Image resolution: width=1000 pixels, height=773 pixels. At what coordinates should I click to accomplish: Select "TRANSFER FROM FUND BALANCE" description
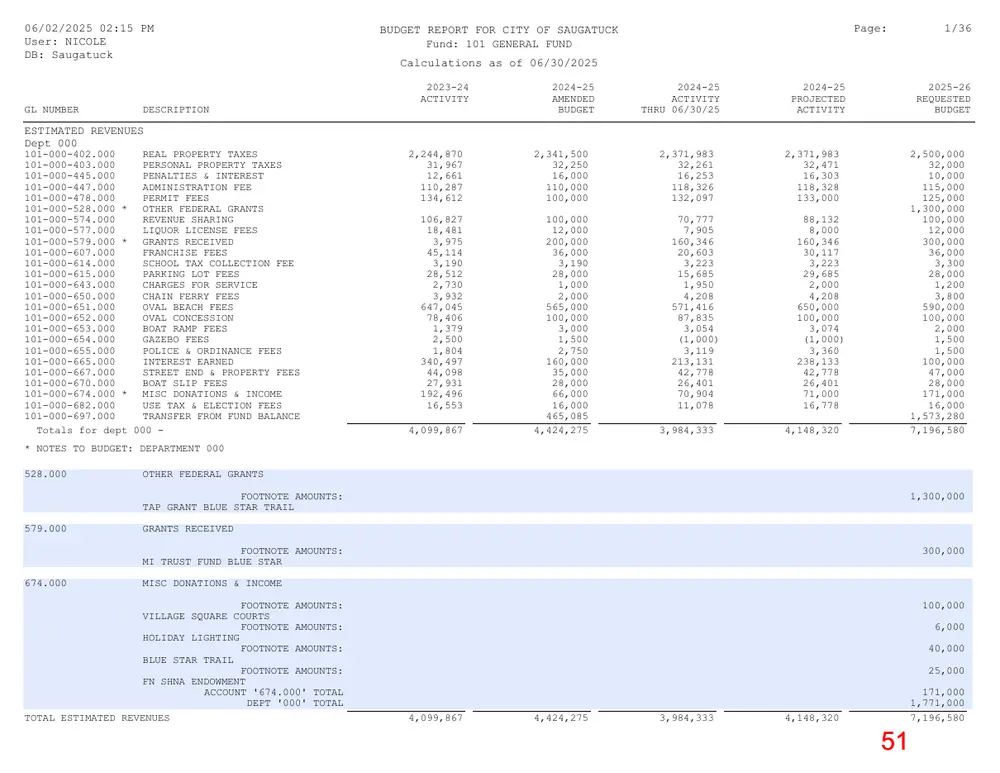(x=221, y=416)
